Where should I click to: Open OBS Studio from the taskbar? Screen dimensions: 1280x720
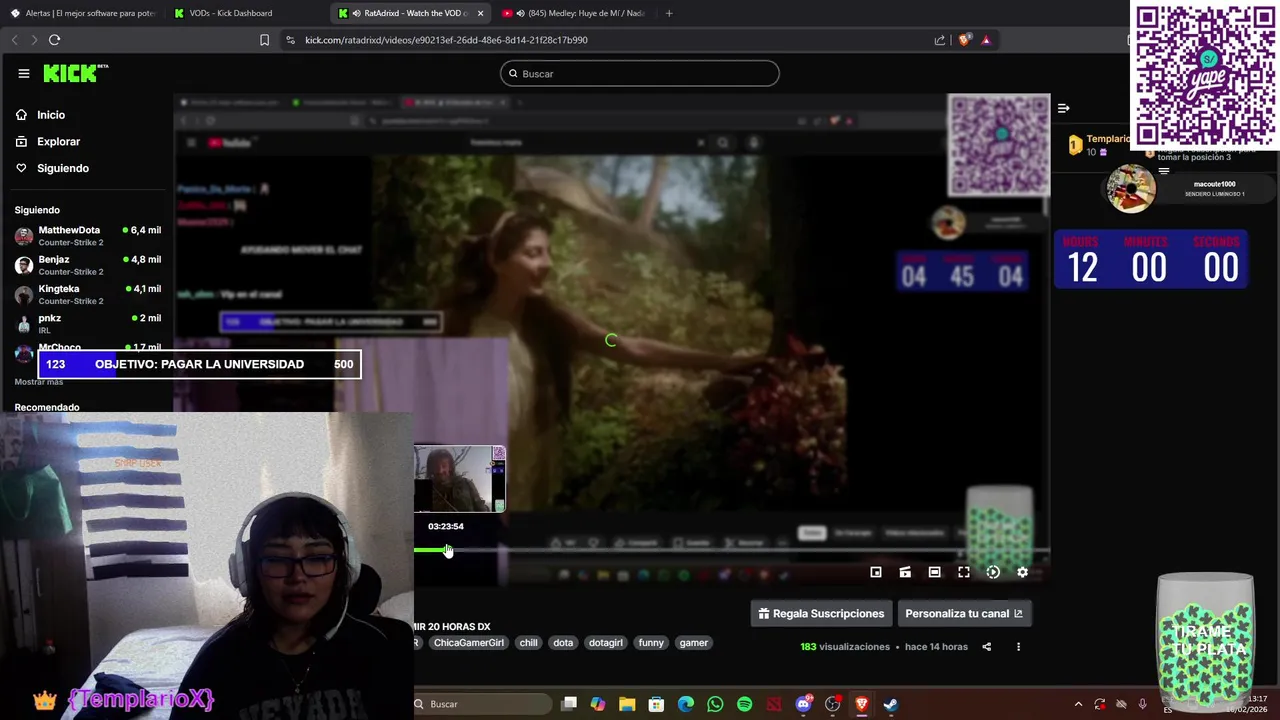832,704
